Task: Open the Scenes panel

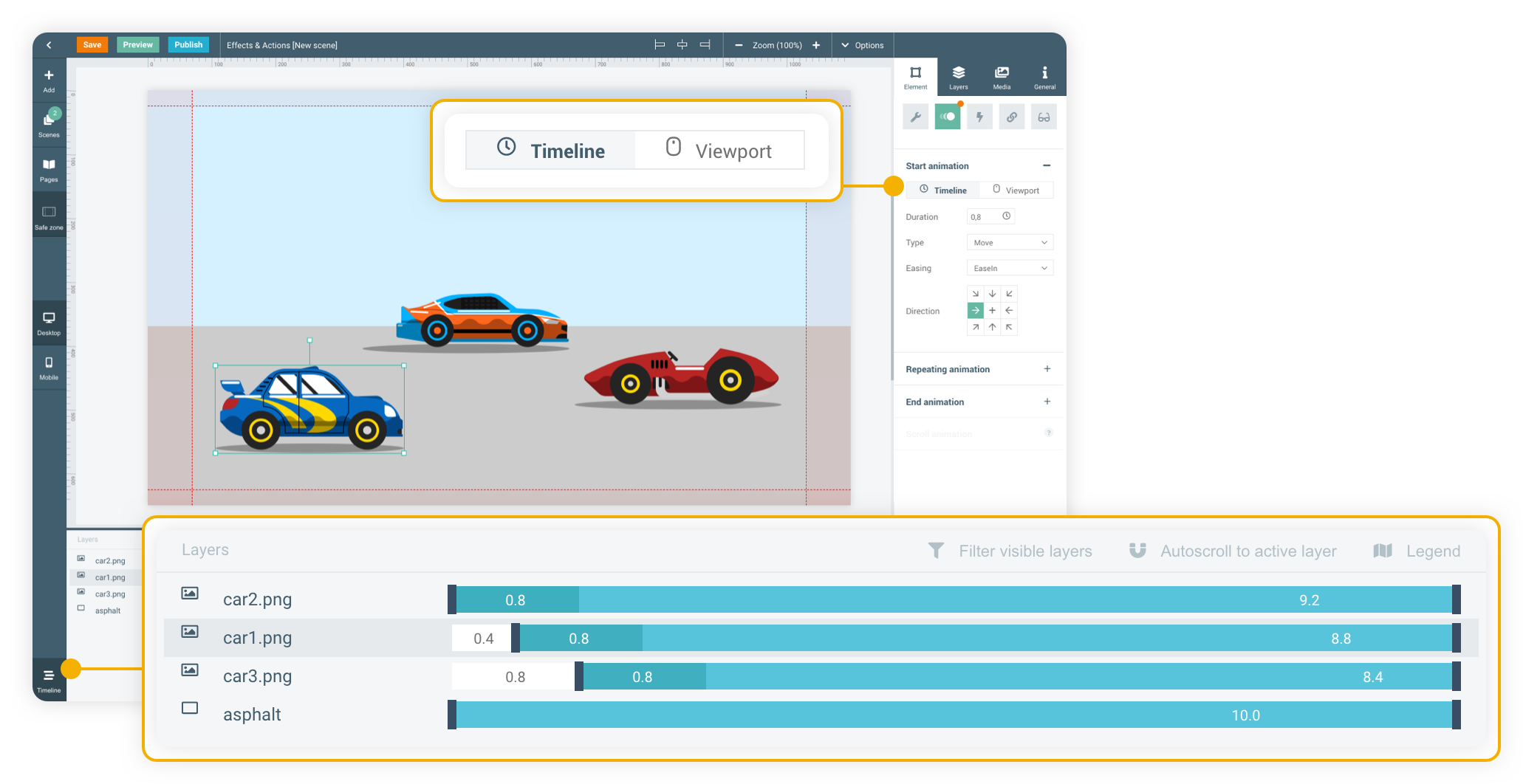Action: (49, 123)
